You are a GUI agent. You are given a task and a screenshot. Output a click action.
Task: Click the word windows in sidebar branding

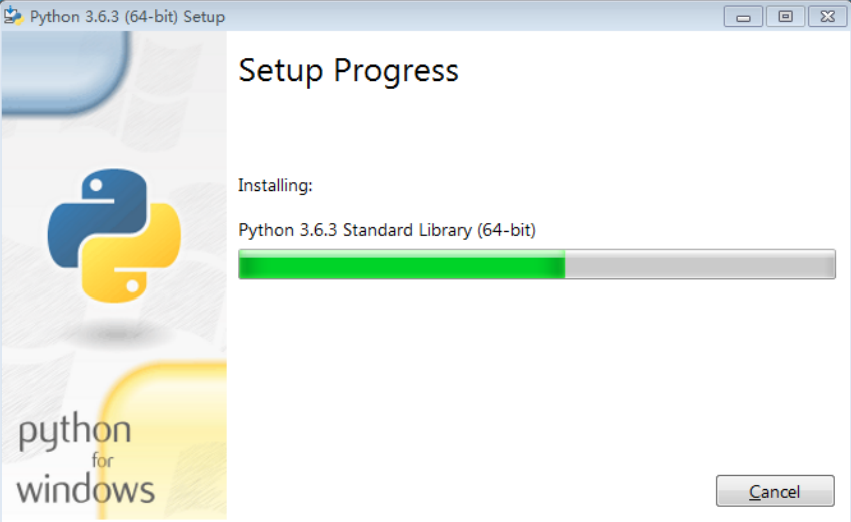coord(86,489)
